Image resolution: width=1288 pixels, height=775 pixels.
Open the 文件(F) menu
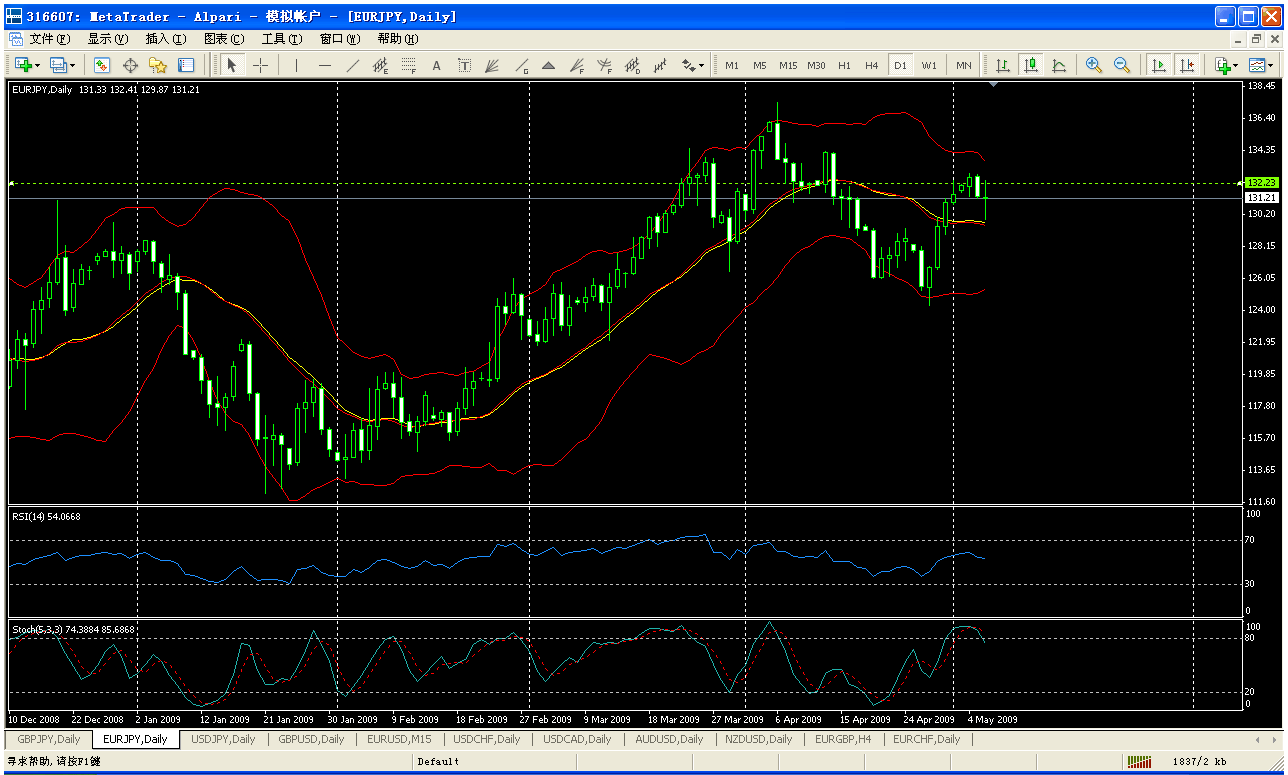tap(50, 39)
